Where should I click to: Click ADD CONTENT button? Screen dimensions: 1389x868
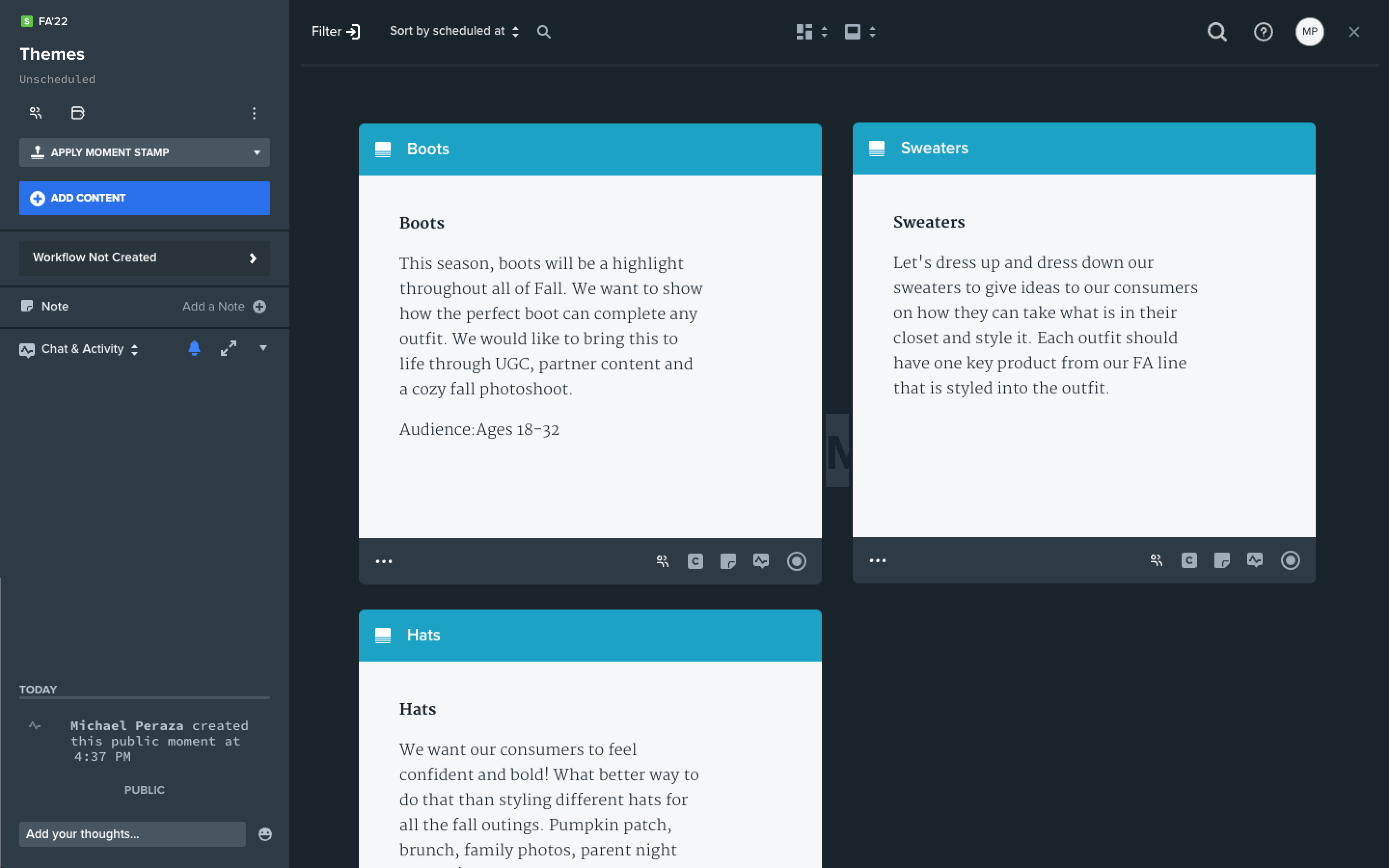(x=145, y=198)
